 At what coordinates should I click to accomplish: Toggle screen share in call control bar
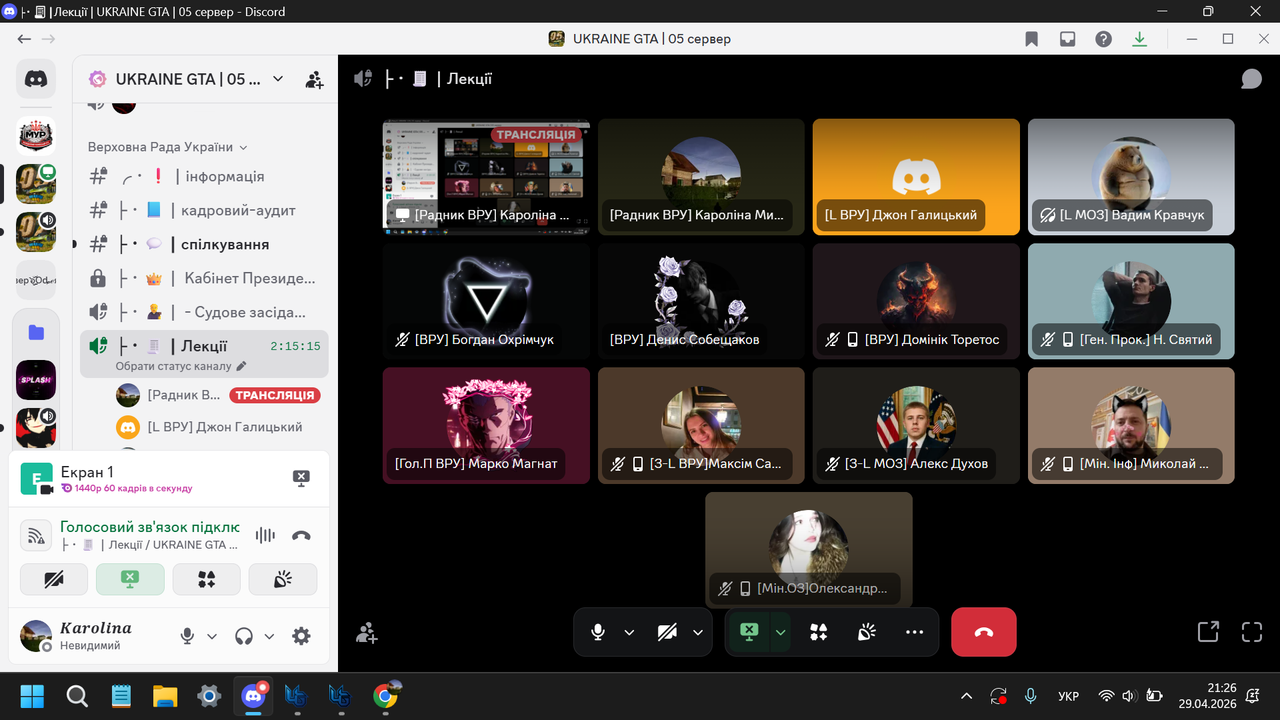pyautogui.click(x=749, y=632)
